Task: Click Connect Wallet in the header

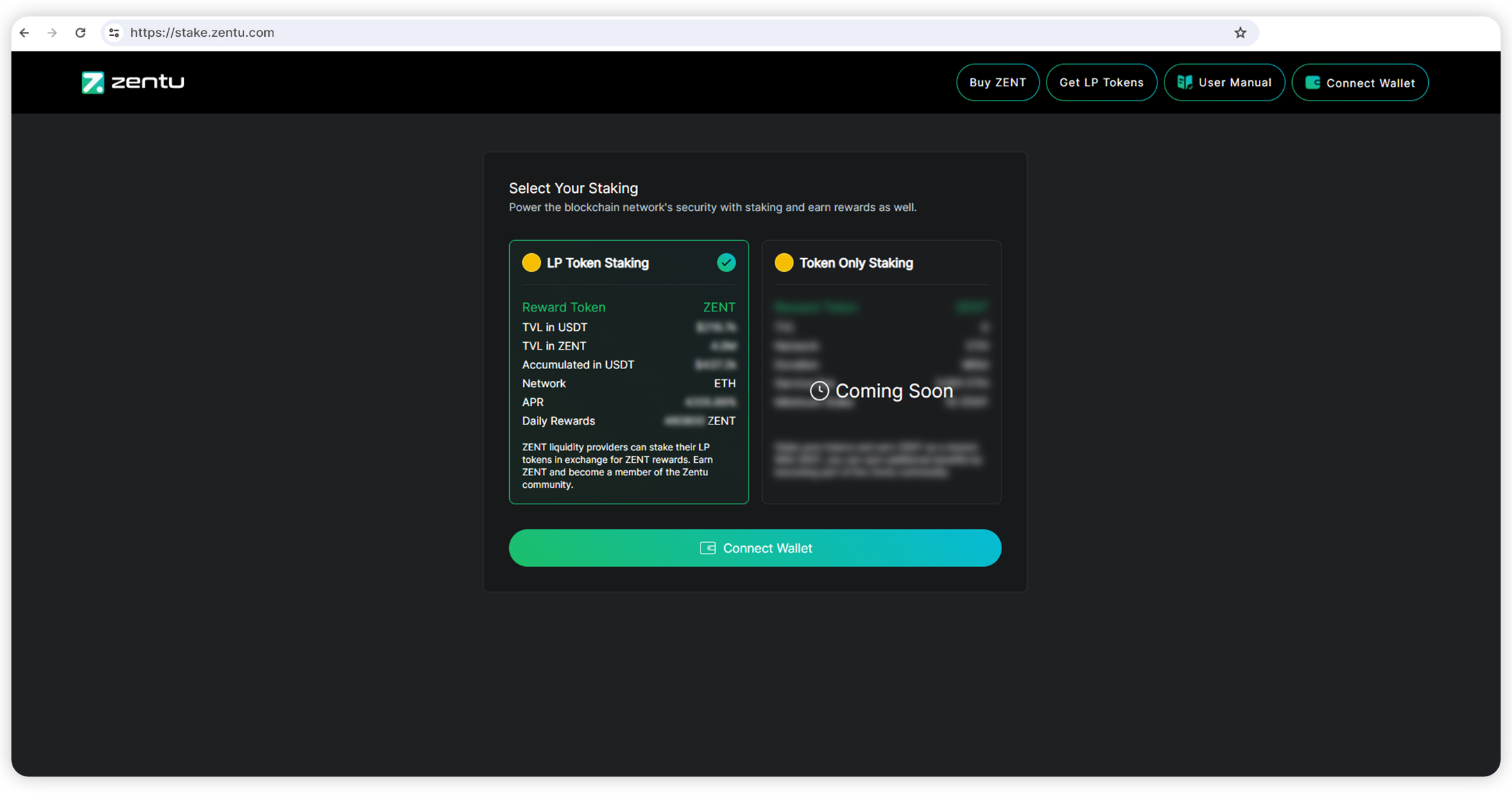Action: (1359, 83)
